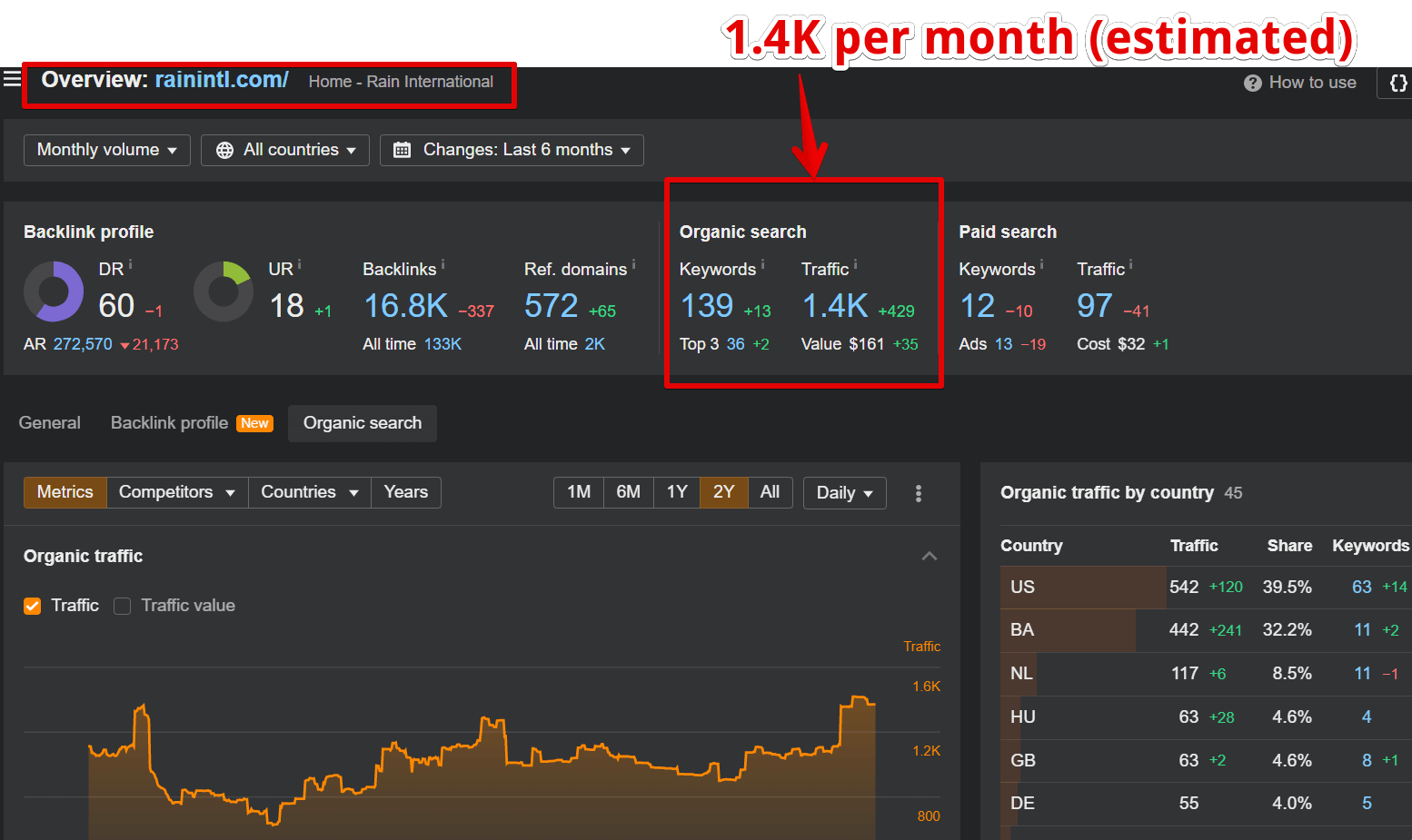
Task: Select the Organic search tab
Action: 363,423
